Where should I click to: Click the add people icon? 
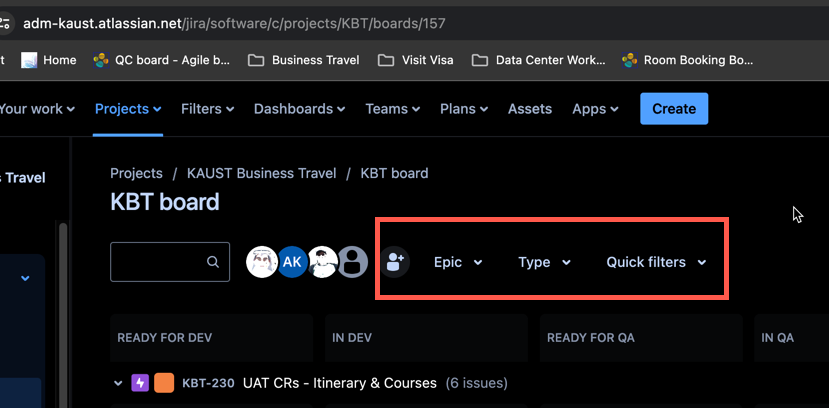(395, 262)
